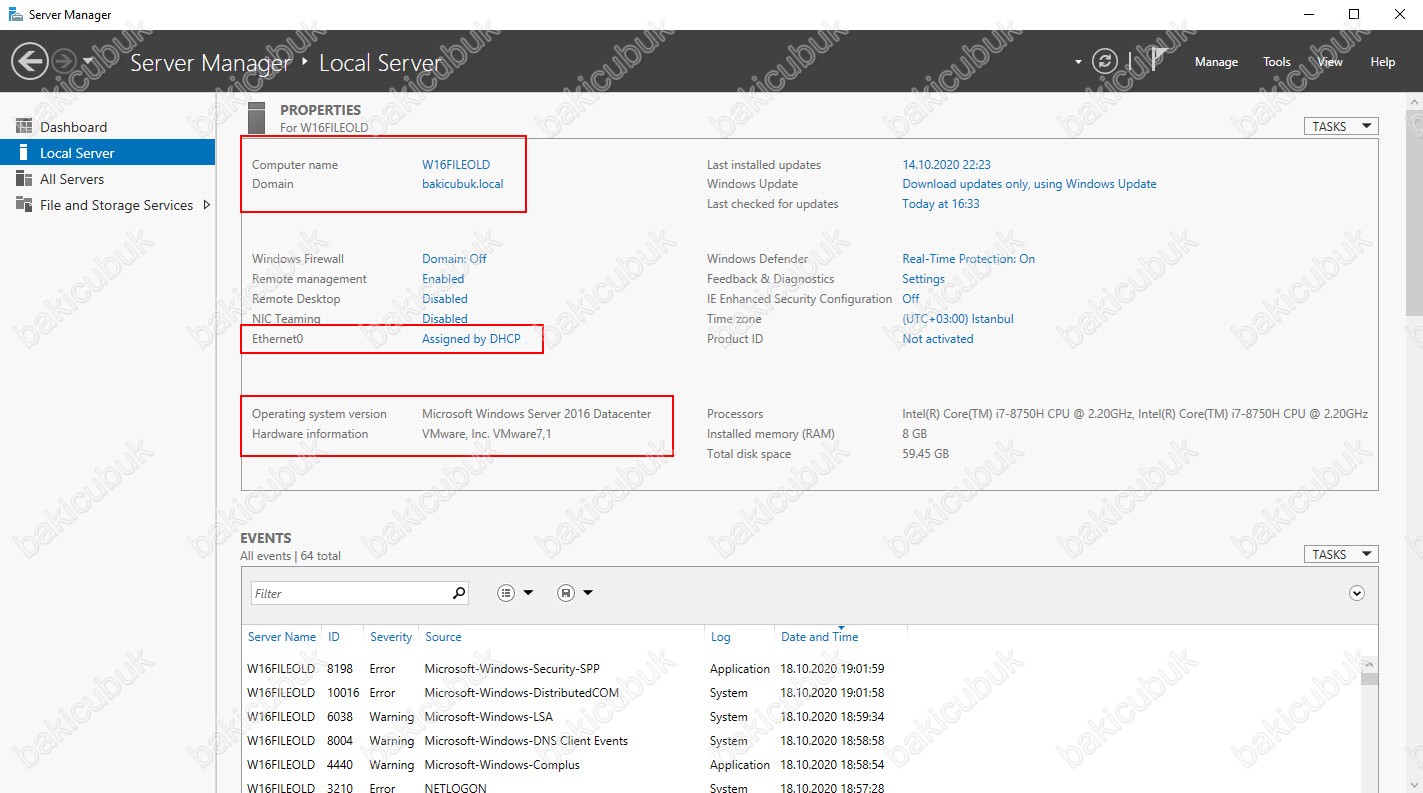Click the events Filter input field
Screen dimensions: 1423x793
click(349, 593)
